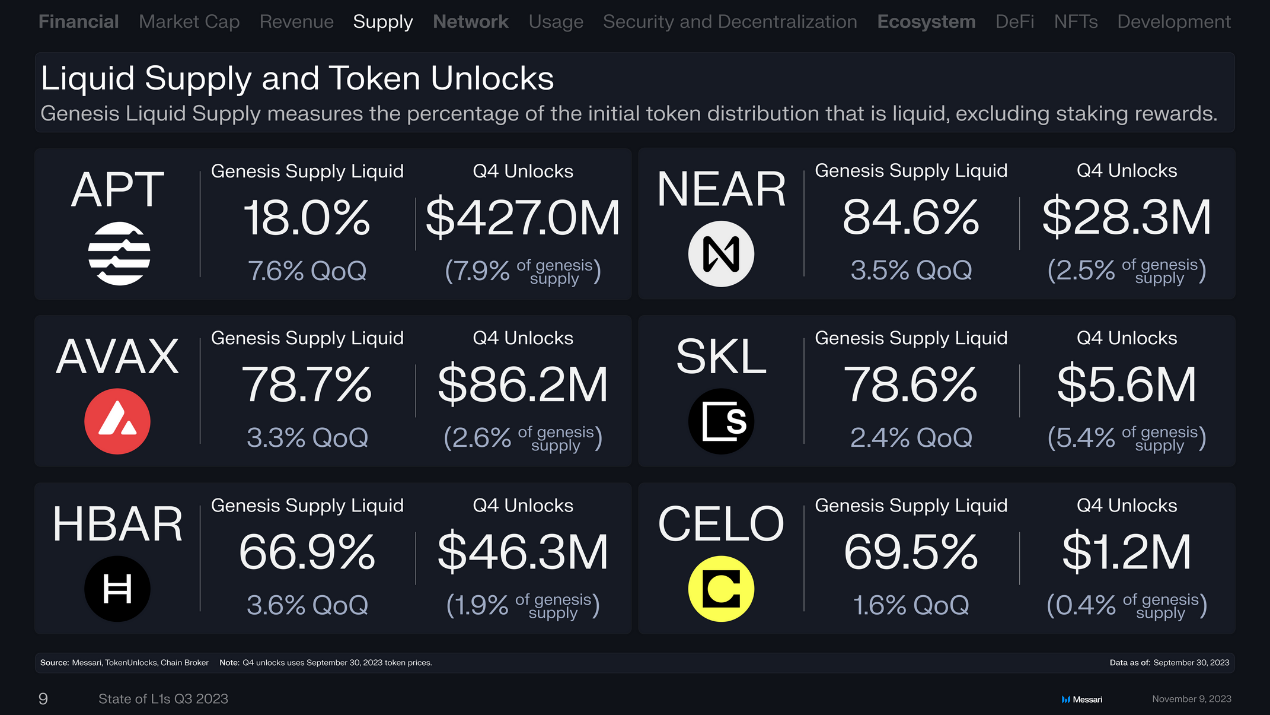
Task: Click the red Avalanche (AVAX) logo
Action: pyautogui.click(x=117, y=421)
